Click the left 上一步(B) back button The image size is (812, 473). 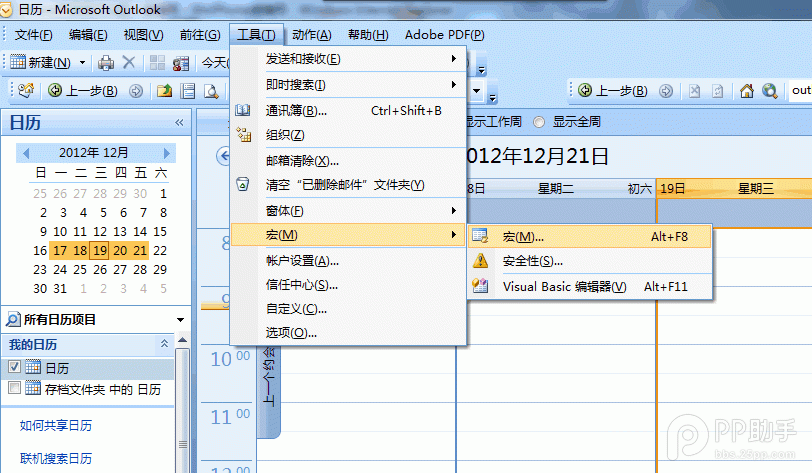[x=83, y=91]
